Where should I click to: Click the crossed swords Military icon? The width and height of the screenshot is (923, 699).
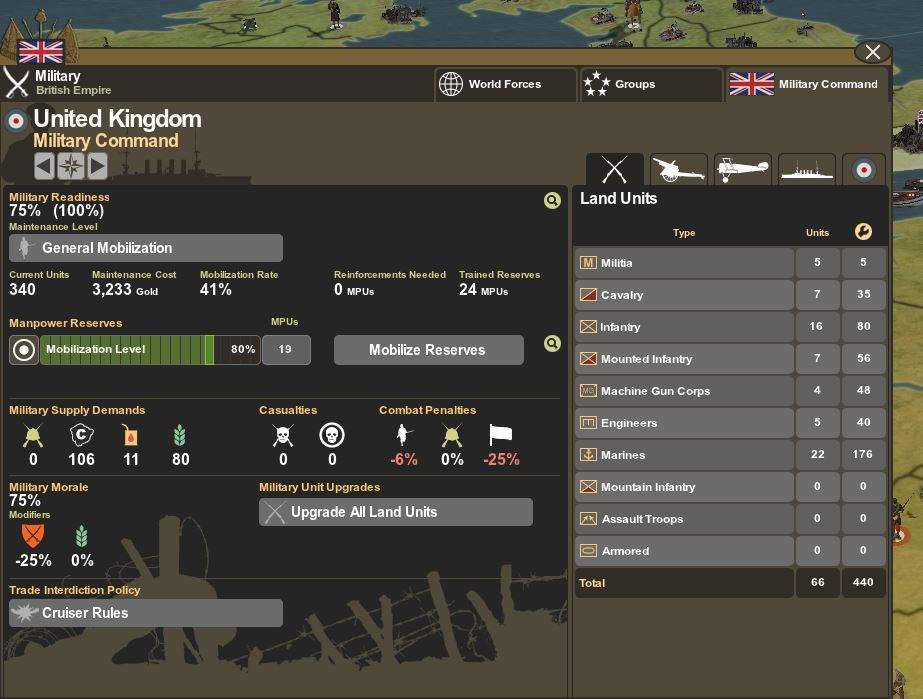[x=16, y=82]
